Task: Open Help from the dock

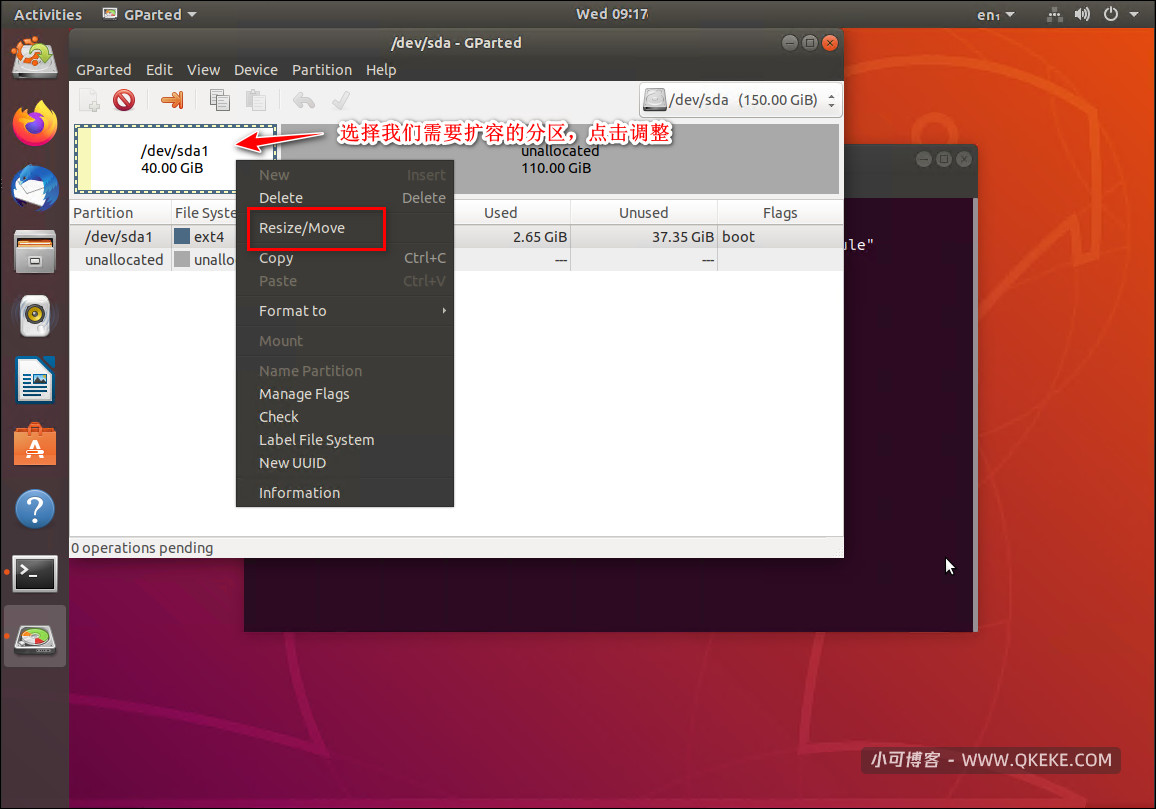Action: coord(35,509)
